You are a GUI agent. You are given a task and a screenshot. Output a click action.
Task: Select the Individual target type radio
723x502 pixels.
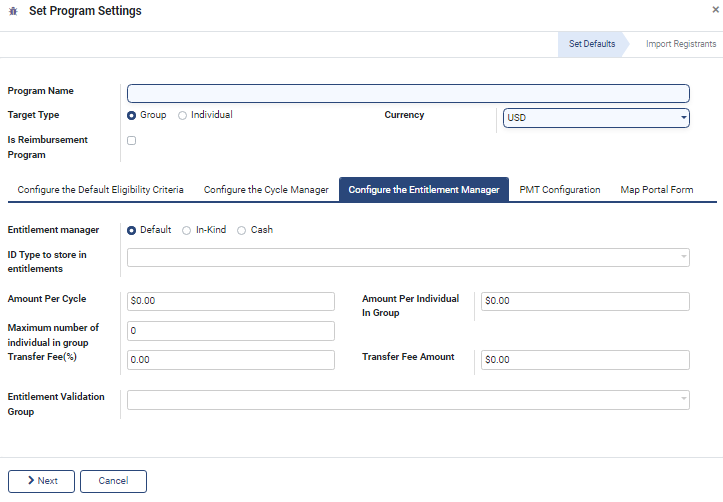(x=182, y=115)
